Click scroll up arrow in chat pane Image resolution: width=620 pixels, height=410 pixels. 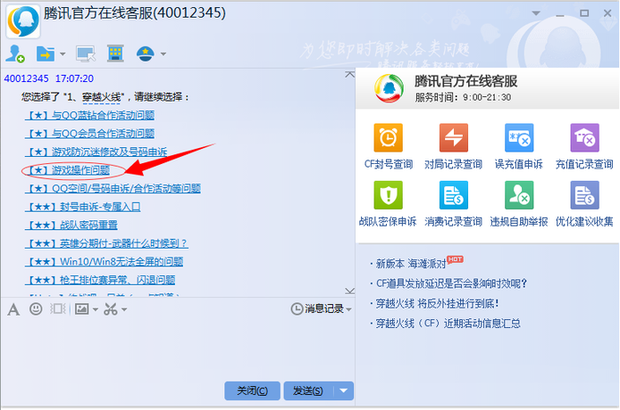click(350, 74)
